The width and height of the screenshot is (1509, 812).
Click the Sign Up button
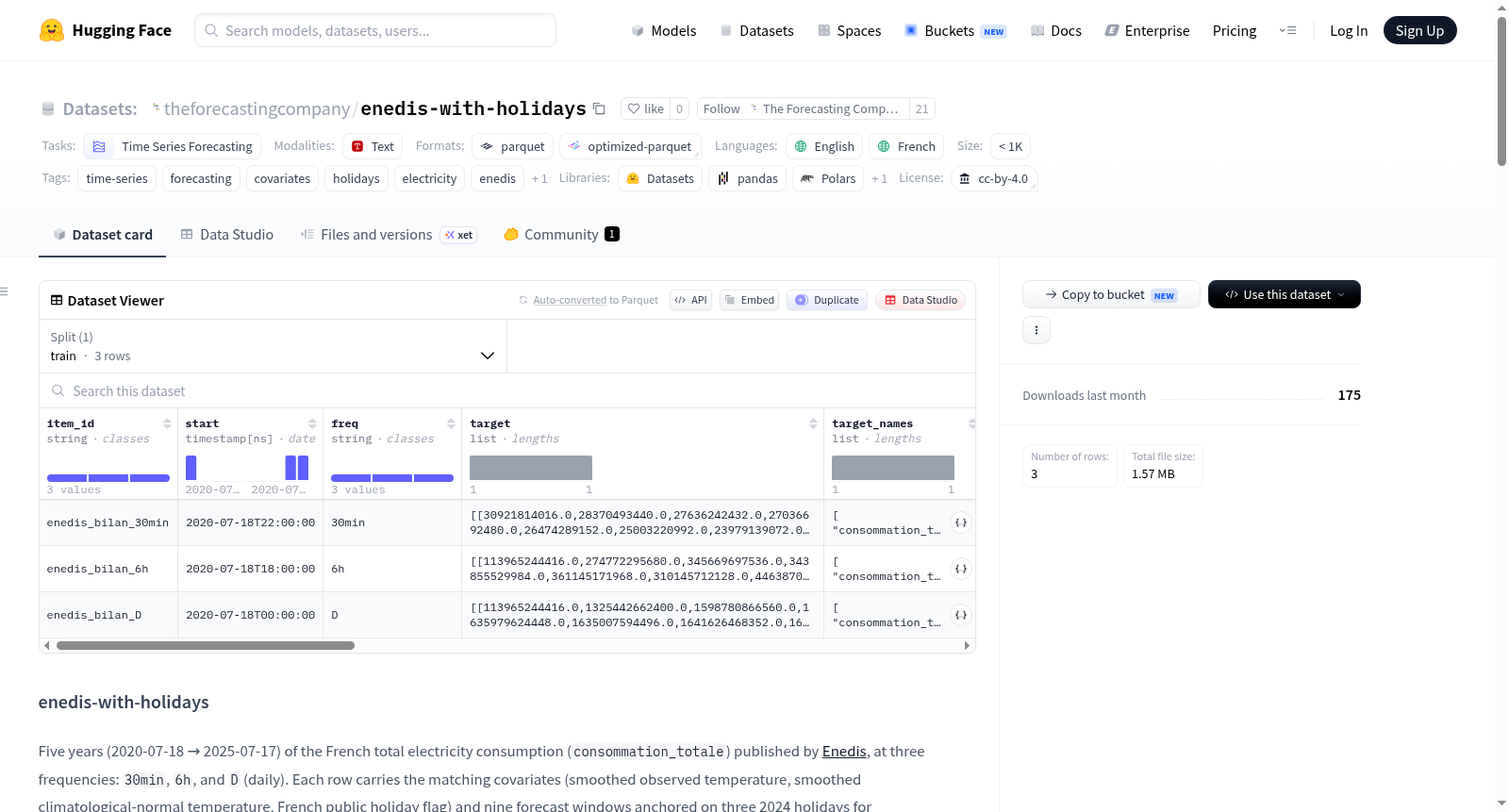(1420, 30)
